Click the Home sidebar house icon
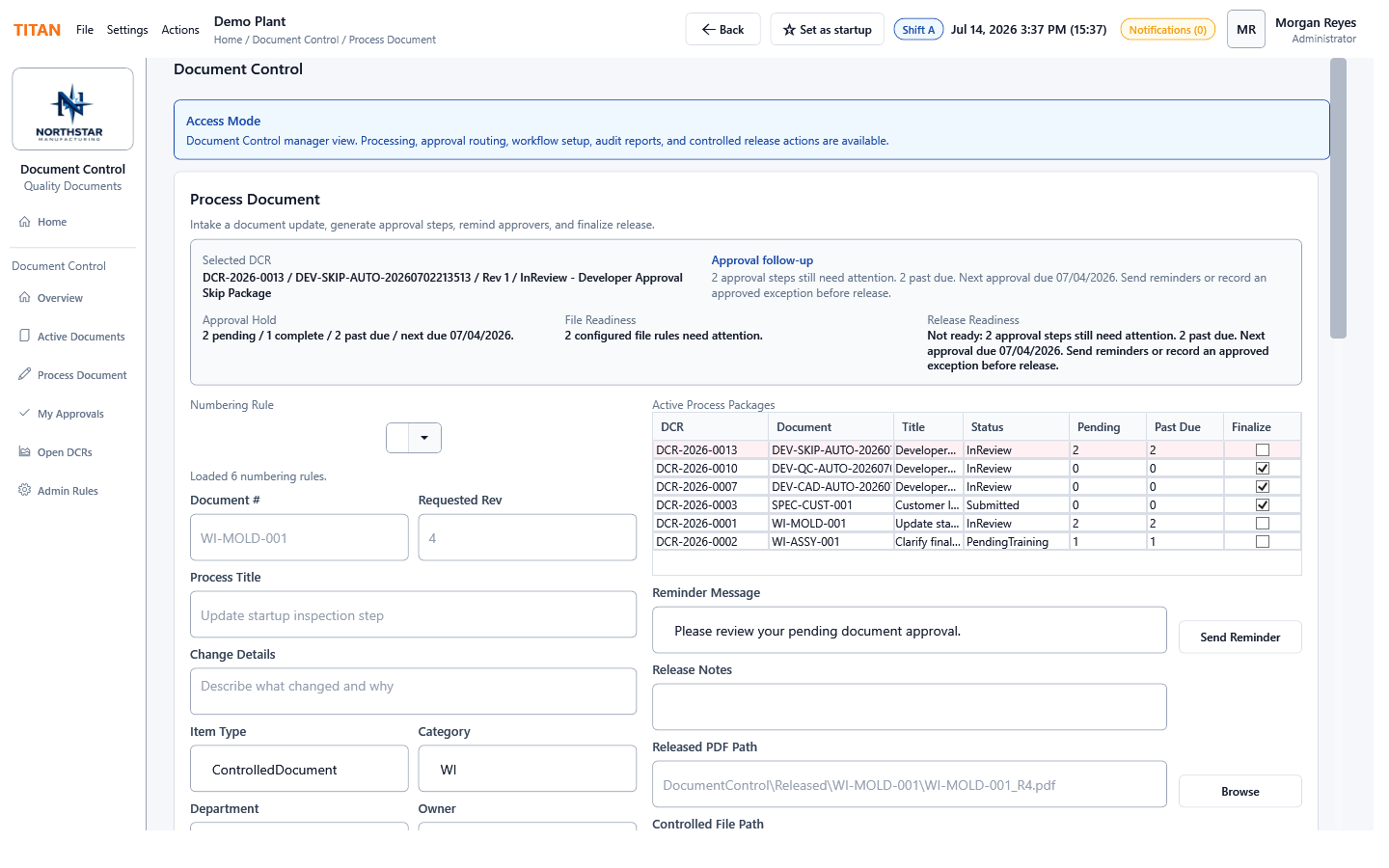 coord(25,222)
